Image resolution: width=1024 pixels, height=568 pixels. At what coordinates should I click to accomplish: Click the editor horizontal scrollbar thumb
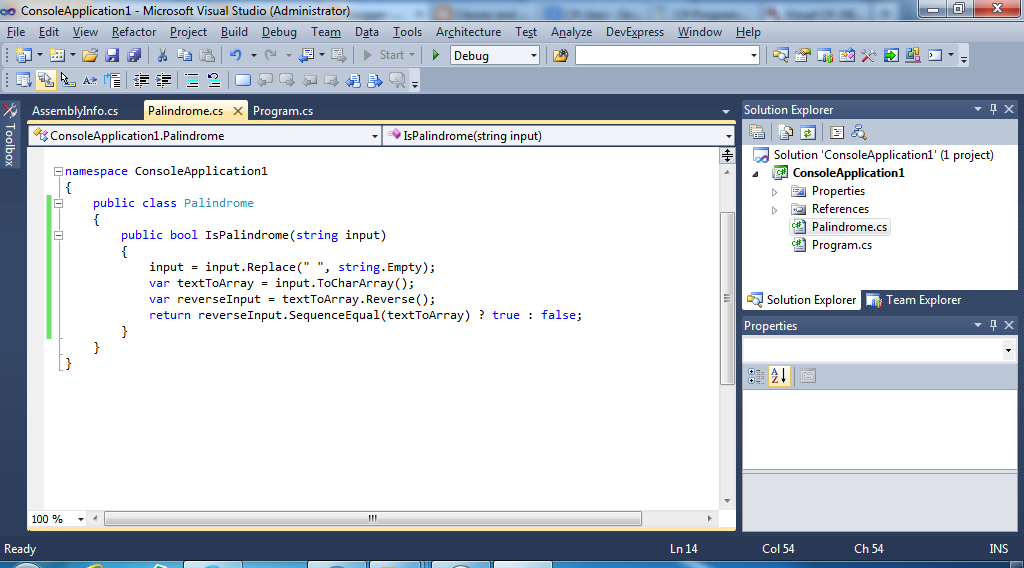pos(373,518)
